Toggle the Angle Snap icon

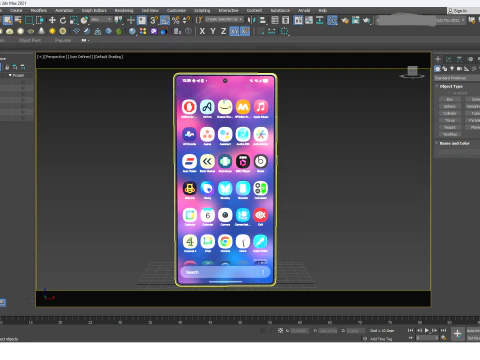click(165, 20)
